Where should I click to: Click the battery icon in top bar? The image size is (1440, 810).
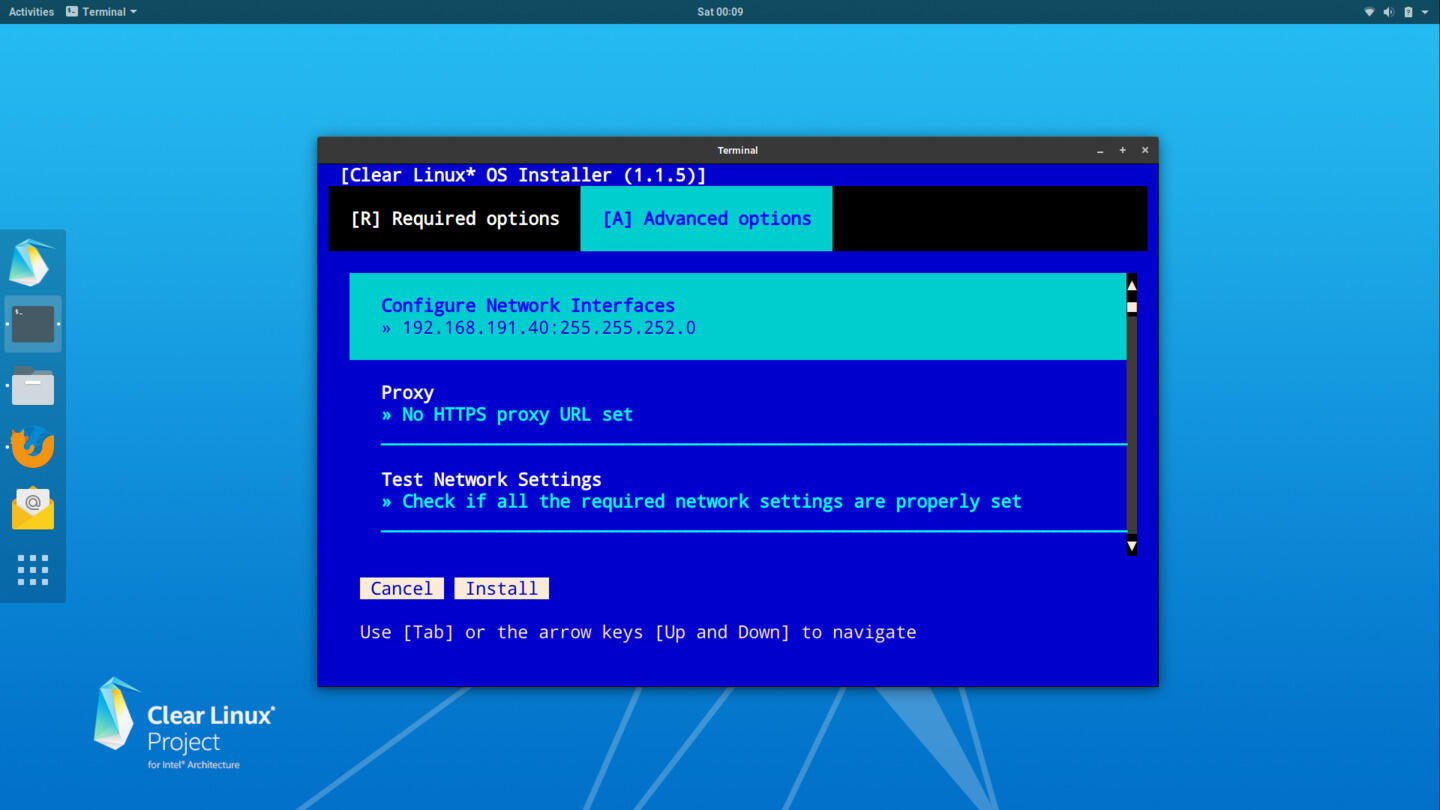1408,12
